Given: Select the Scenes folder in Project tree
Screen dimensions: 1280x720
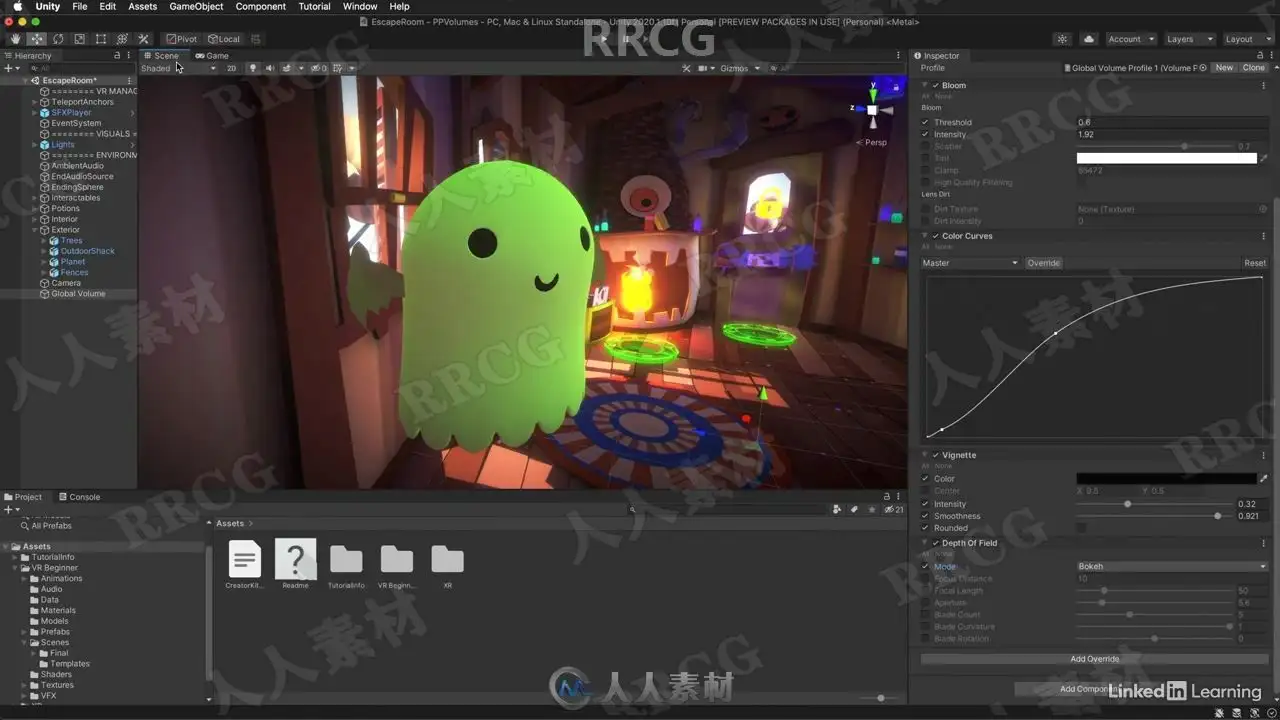Looking at the screenshot, I should pyautogui.click(x=55, y=643).
